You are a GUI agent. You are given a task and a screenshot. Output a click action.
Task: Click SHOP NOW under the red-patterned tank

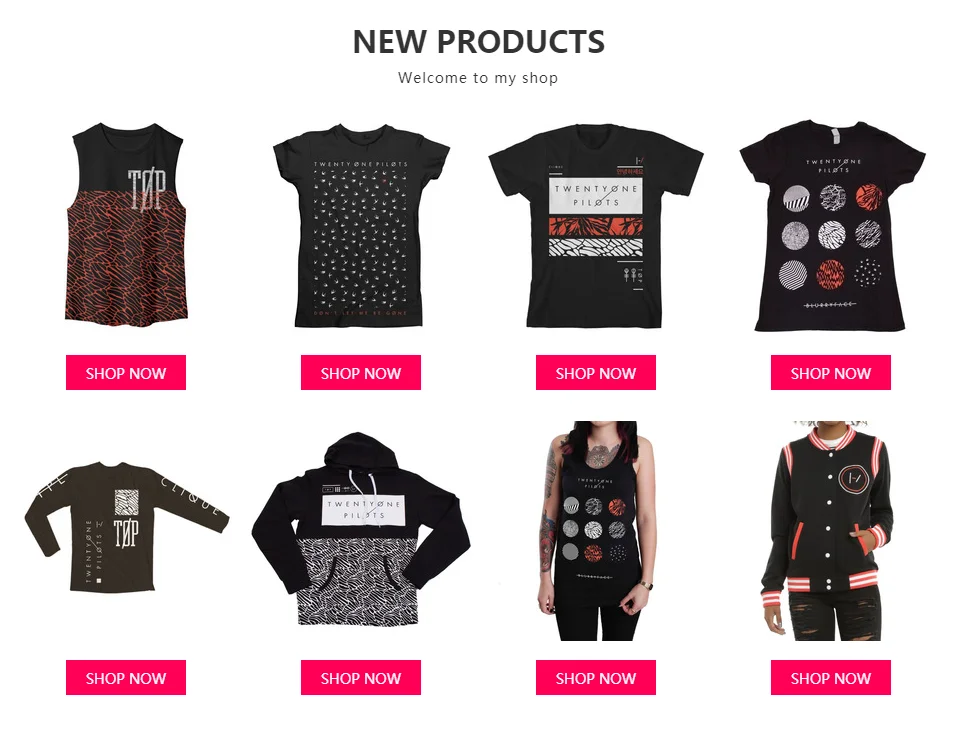point(126,373)
